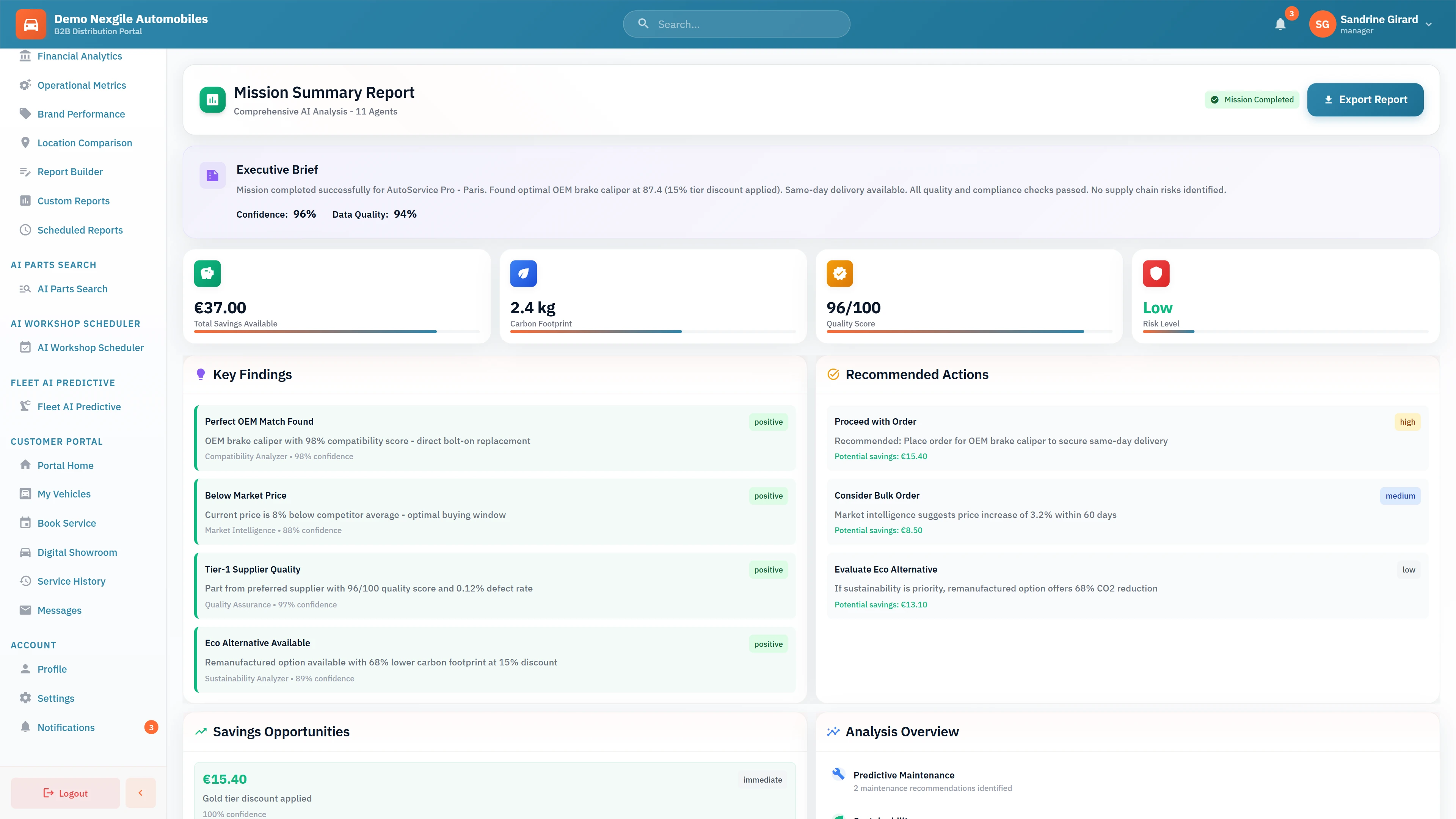Viewport: 1456px width, 819px height.
Task: Click the Logout button
Action: pos(64,792)
